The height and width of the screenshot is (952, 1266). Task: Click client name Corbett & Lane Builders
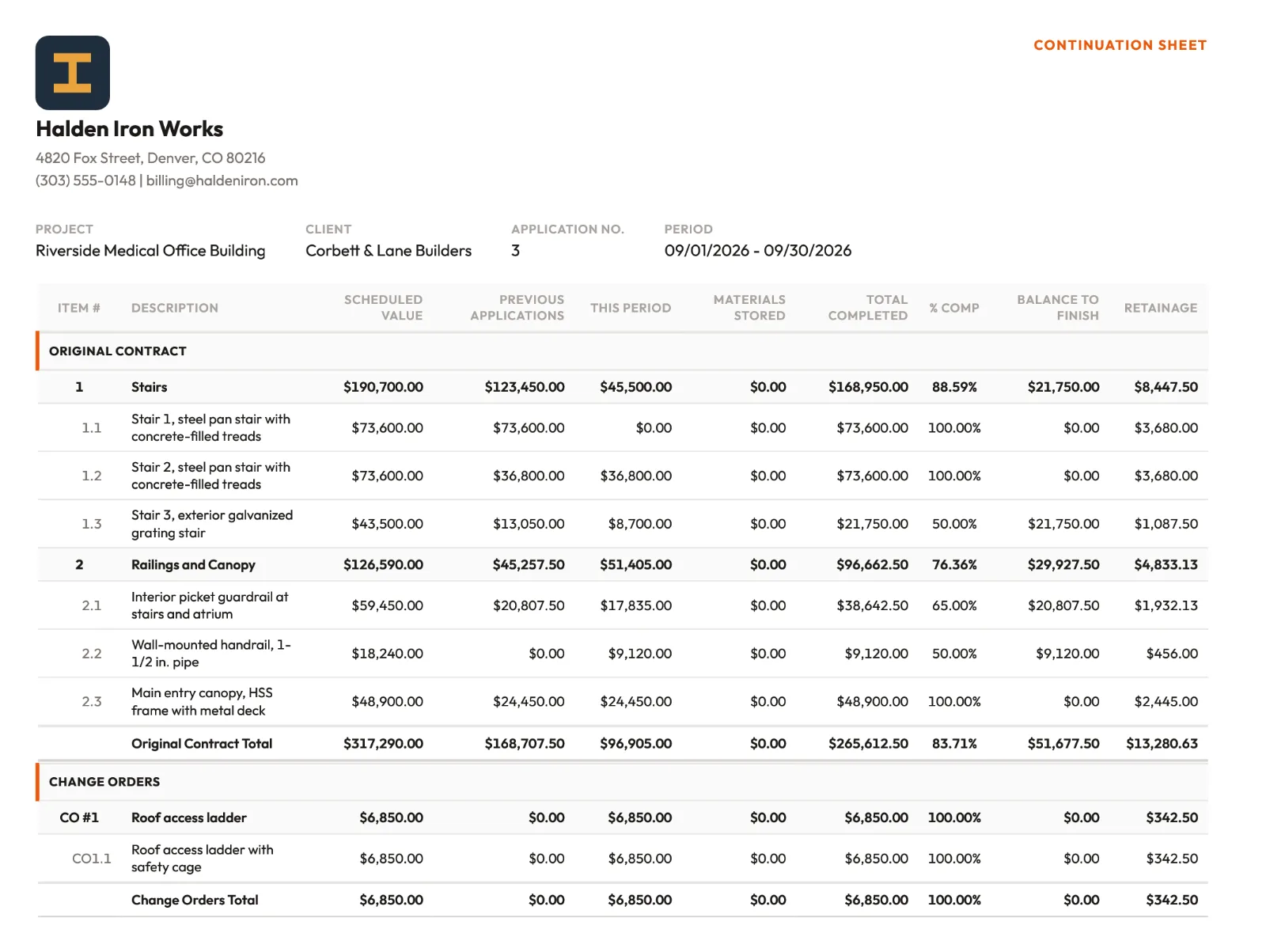pyautogui.click(x=389, y=251)
